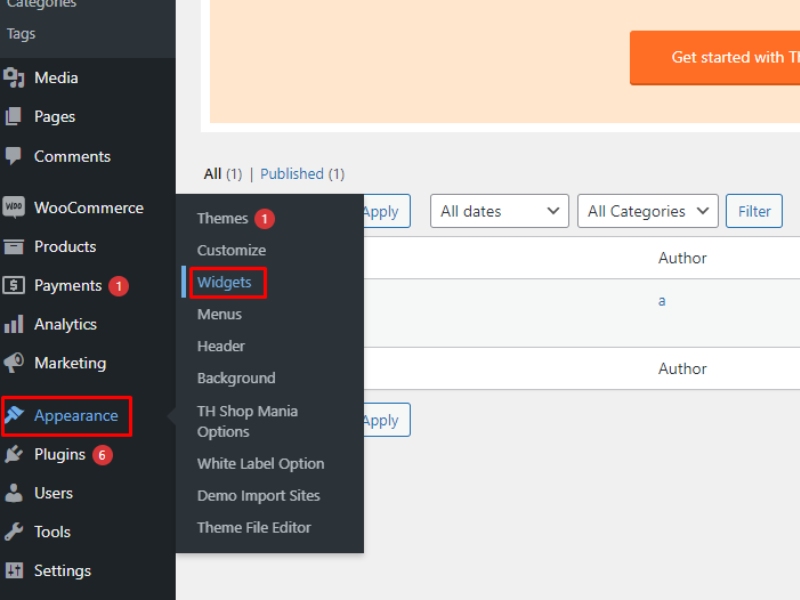Click the Filter button
Viewport: 800px width, 600px height.
click(754, 211)
